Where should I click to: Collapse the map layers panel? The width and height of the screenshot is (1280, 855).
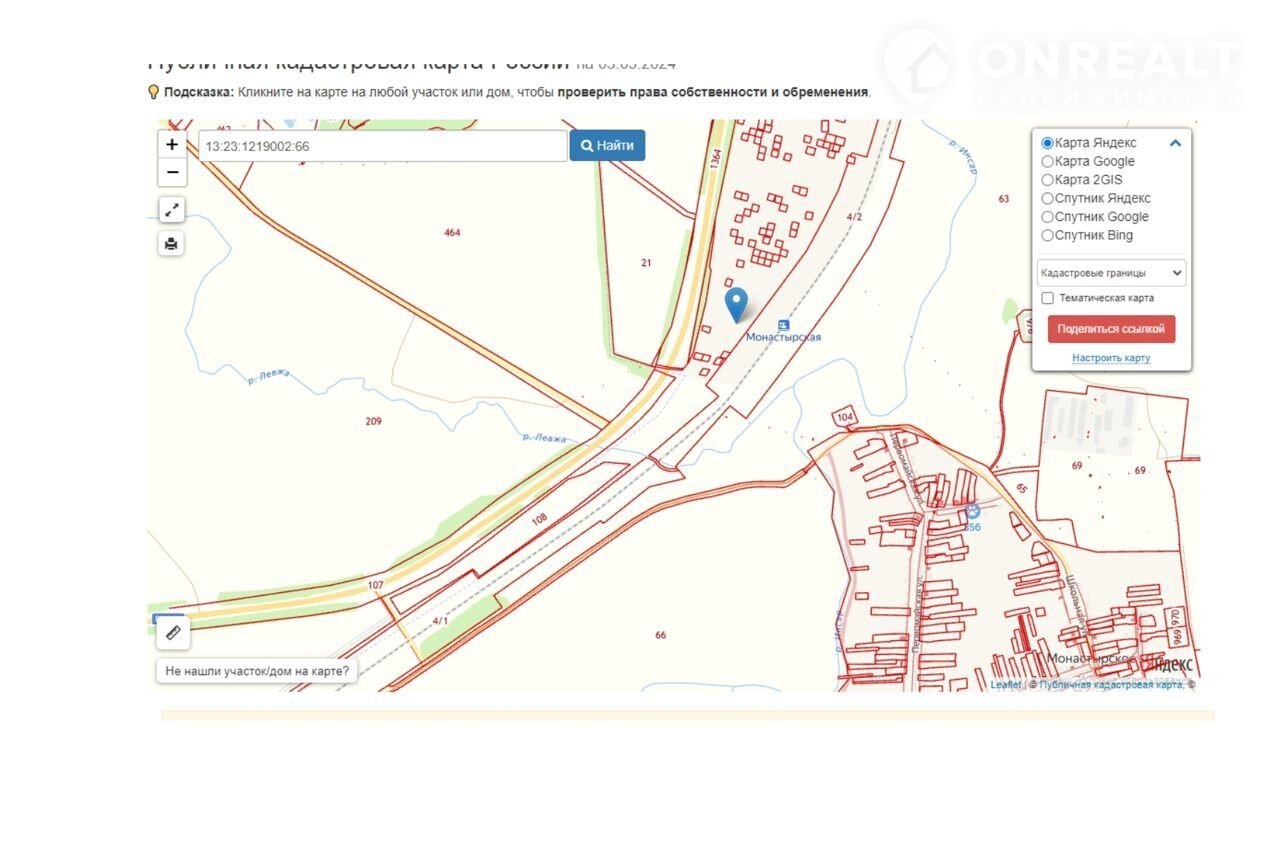[1175, 143]
